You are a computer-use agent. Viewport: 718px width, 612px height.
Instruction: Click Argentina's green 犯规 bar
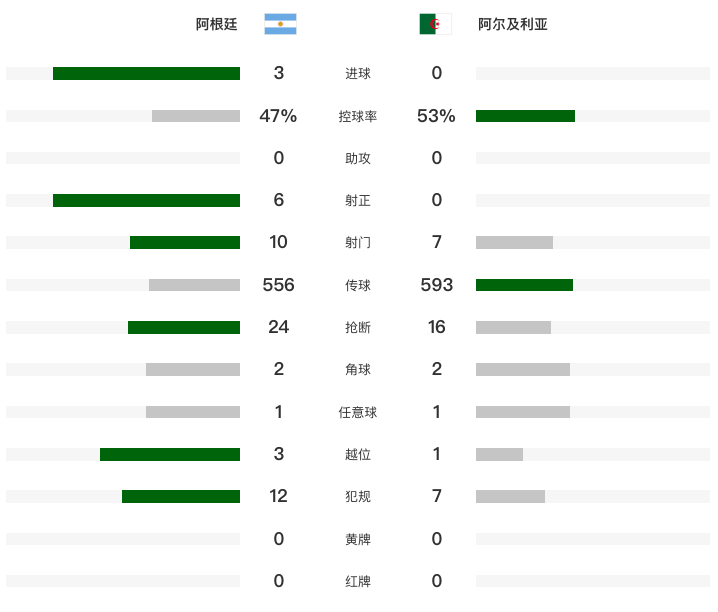pos(181,496)
